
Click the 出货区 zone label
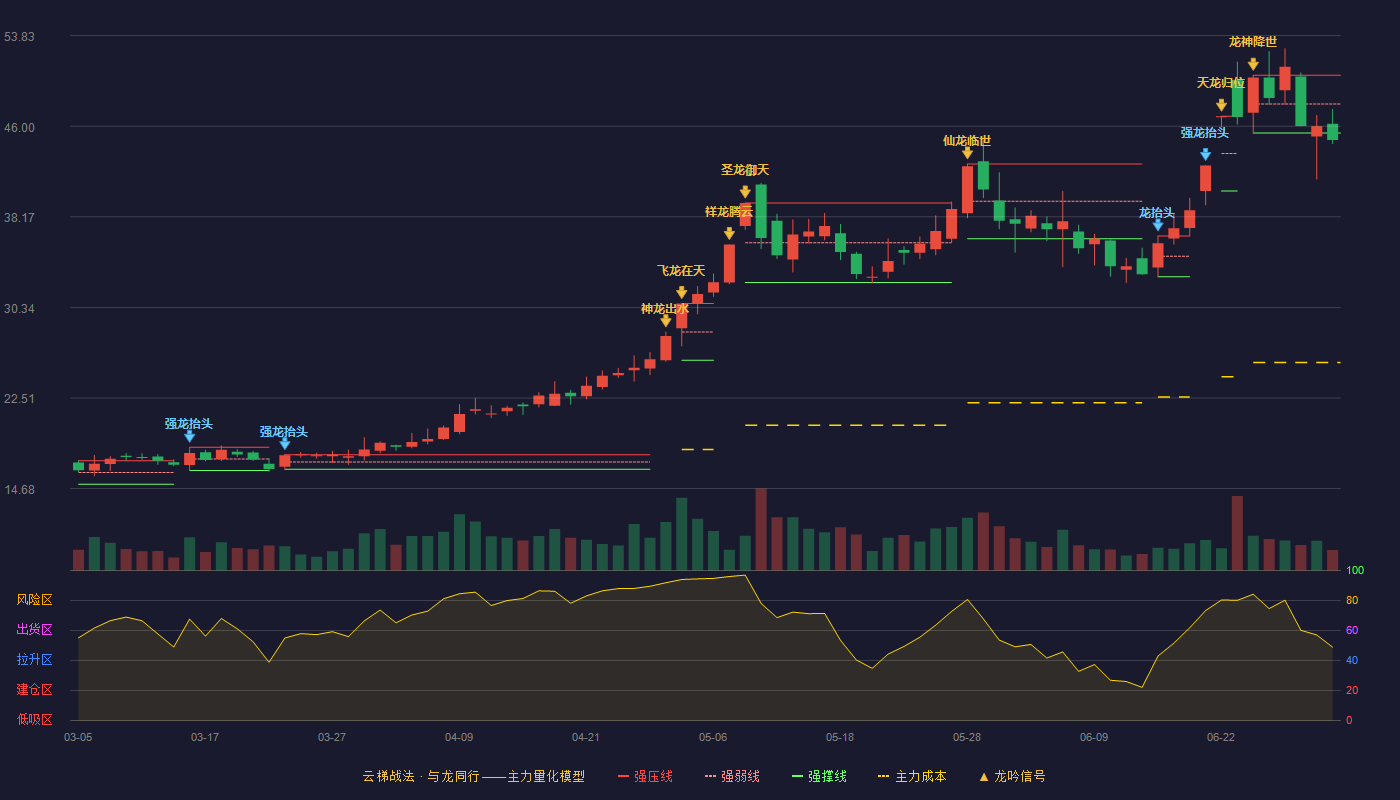click(35, 630)
